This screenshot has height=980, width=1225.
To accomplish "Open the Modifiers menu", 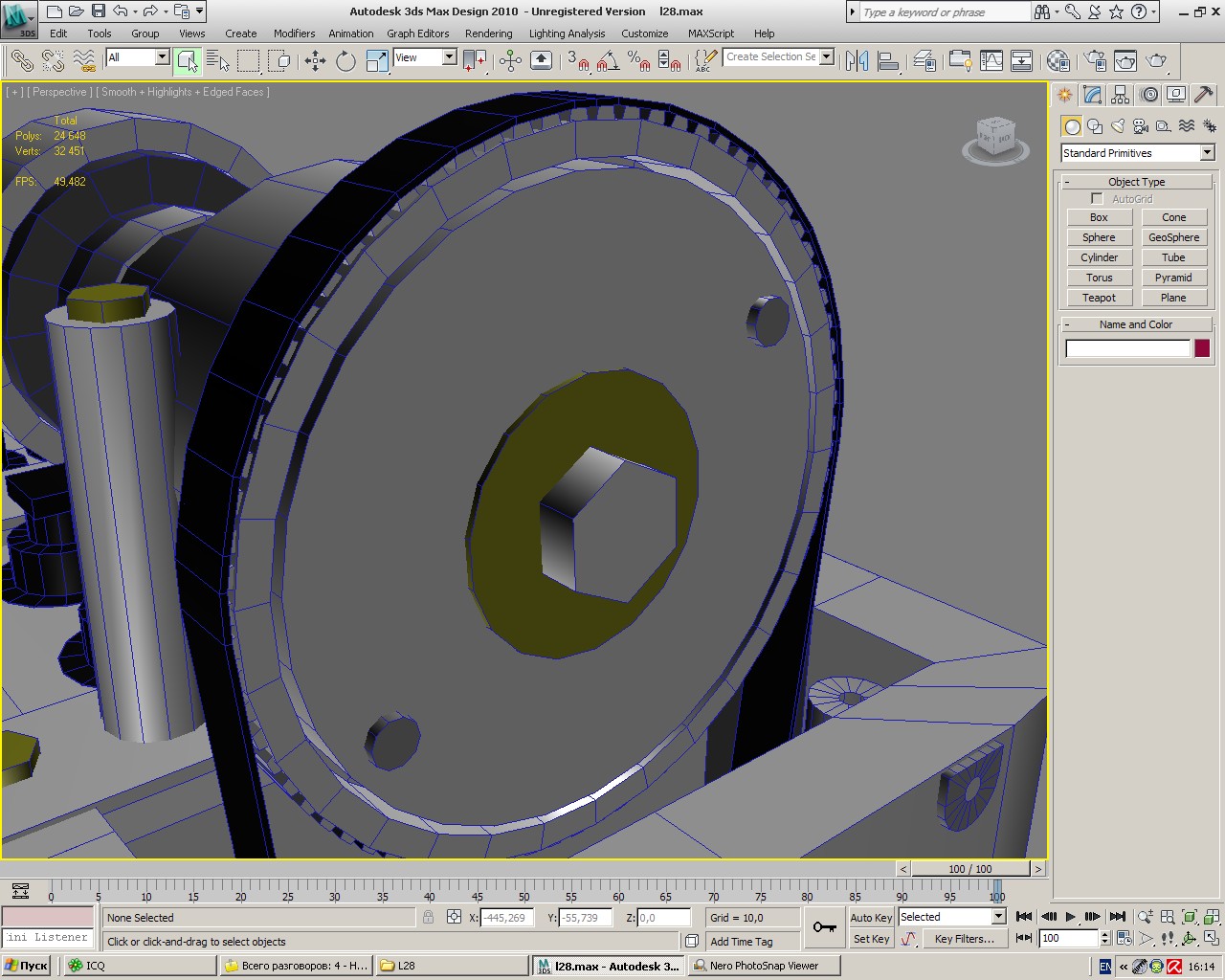I will point(294,33).
